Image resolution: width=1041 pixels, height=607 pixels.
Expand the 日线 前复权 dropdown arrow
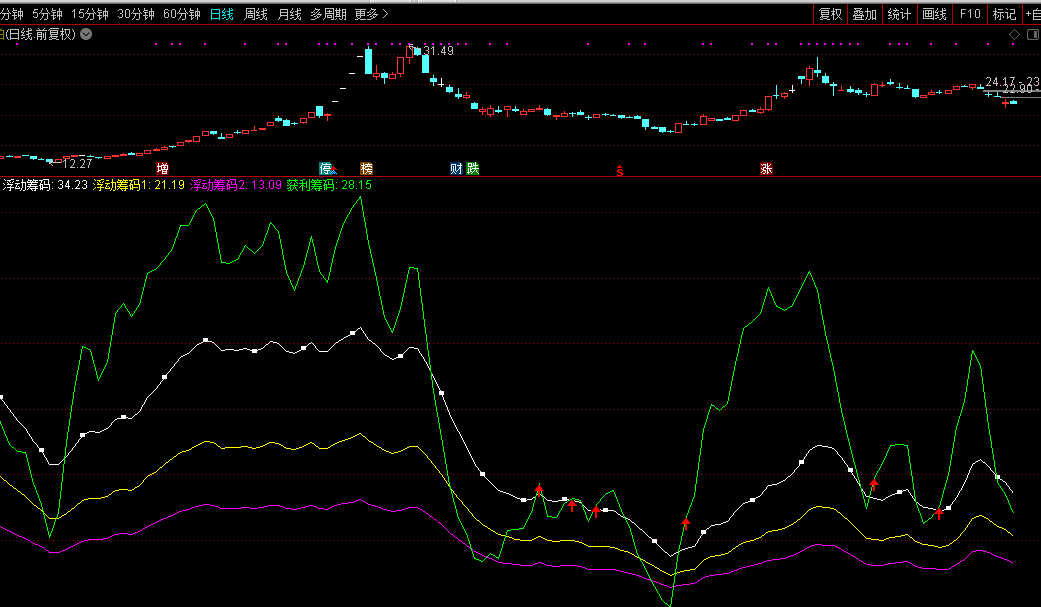(x=86, y=34)
